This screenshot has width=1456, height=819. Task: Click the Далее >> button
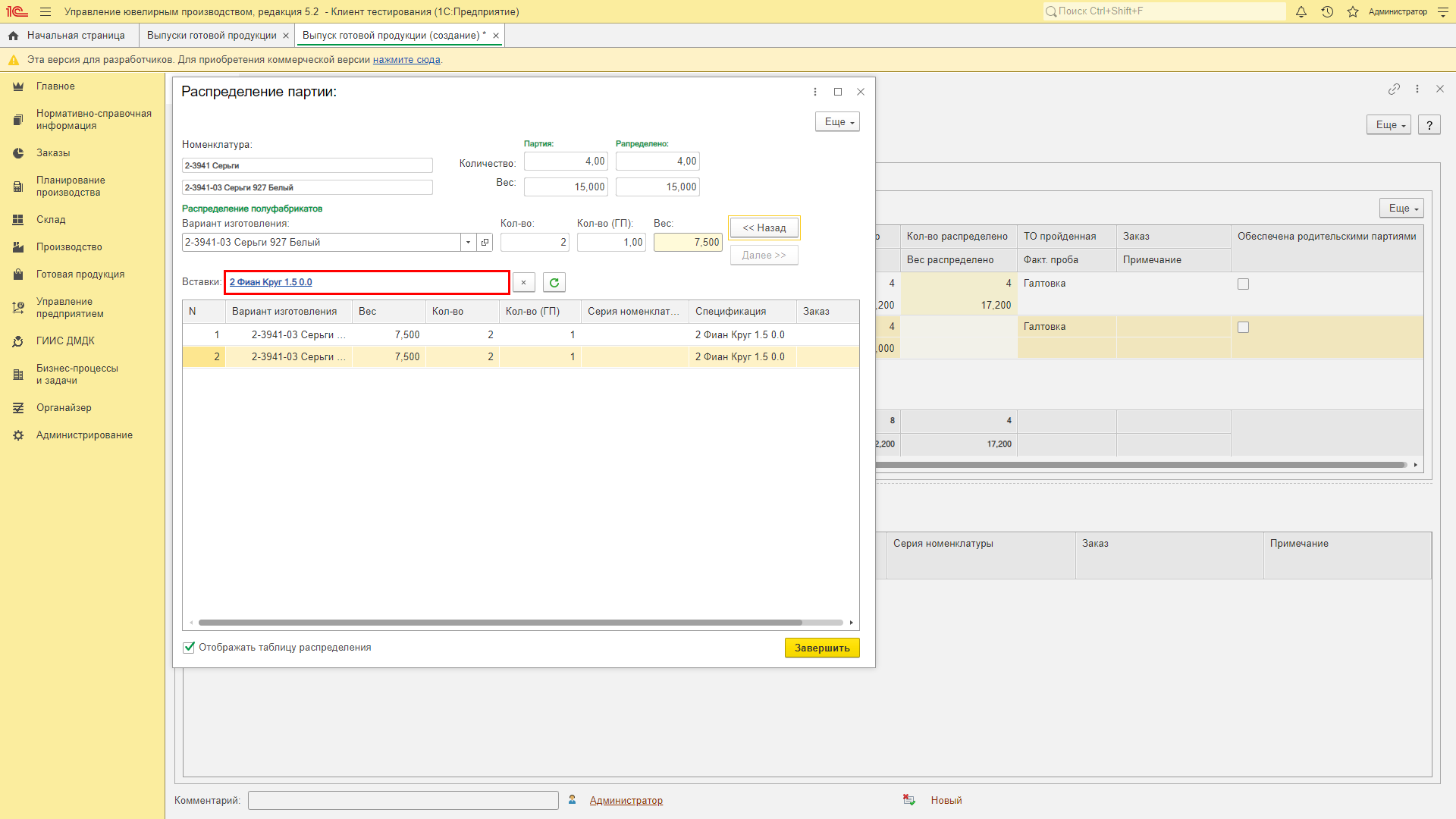pos(764,256)
